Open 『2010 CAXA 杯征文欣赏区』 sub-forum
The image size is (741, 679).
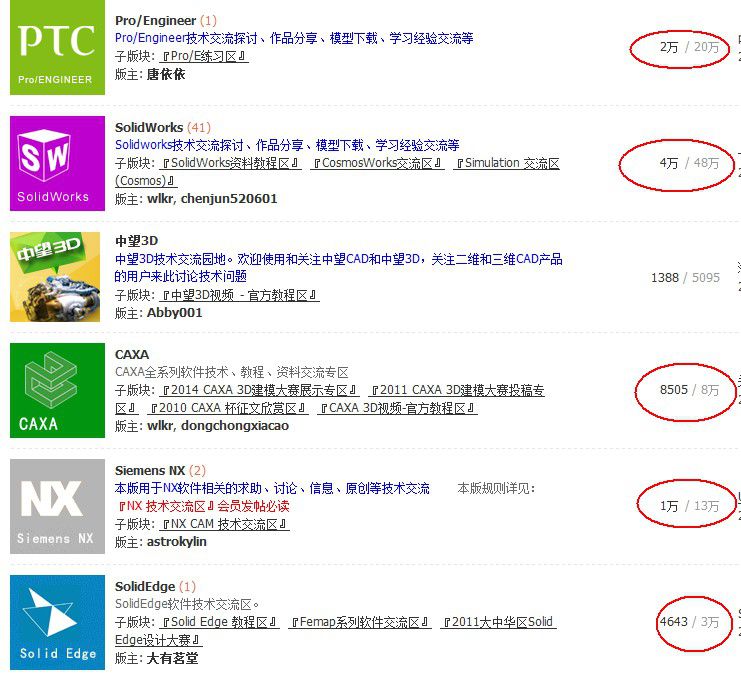pos(228,408)
